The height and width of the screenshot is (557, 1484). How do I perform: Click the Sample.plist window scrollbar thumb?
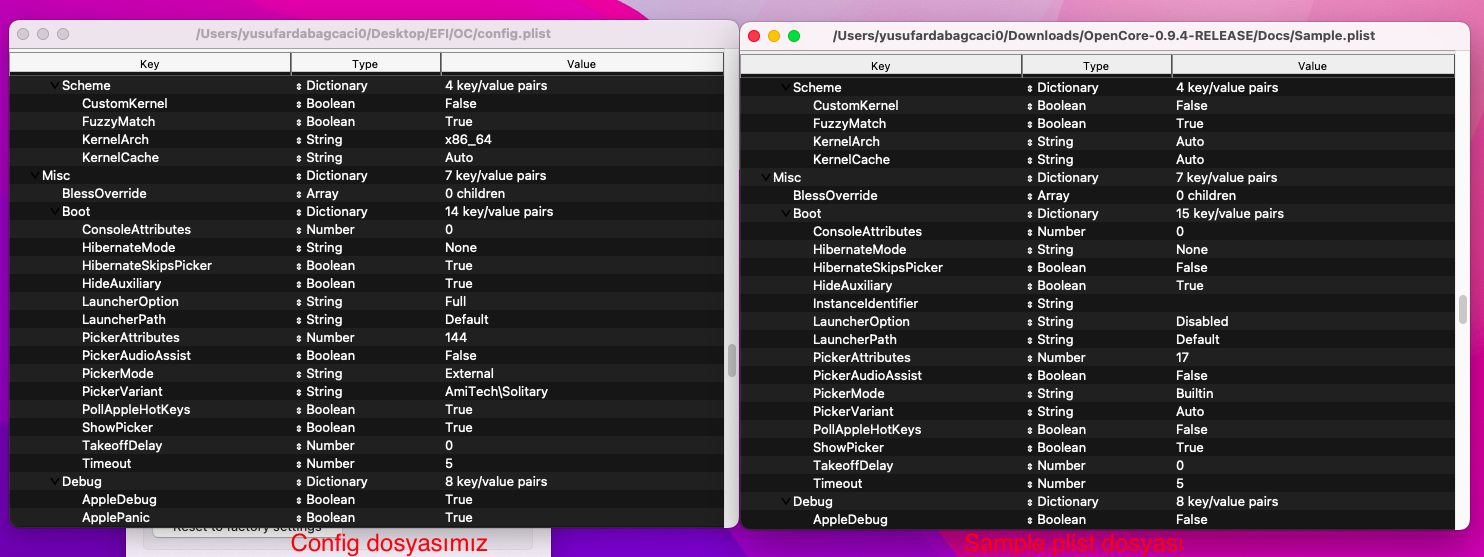pyautogui.click(x=1463, y=309)
